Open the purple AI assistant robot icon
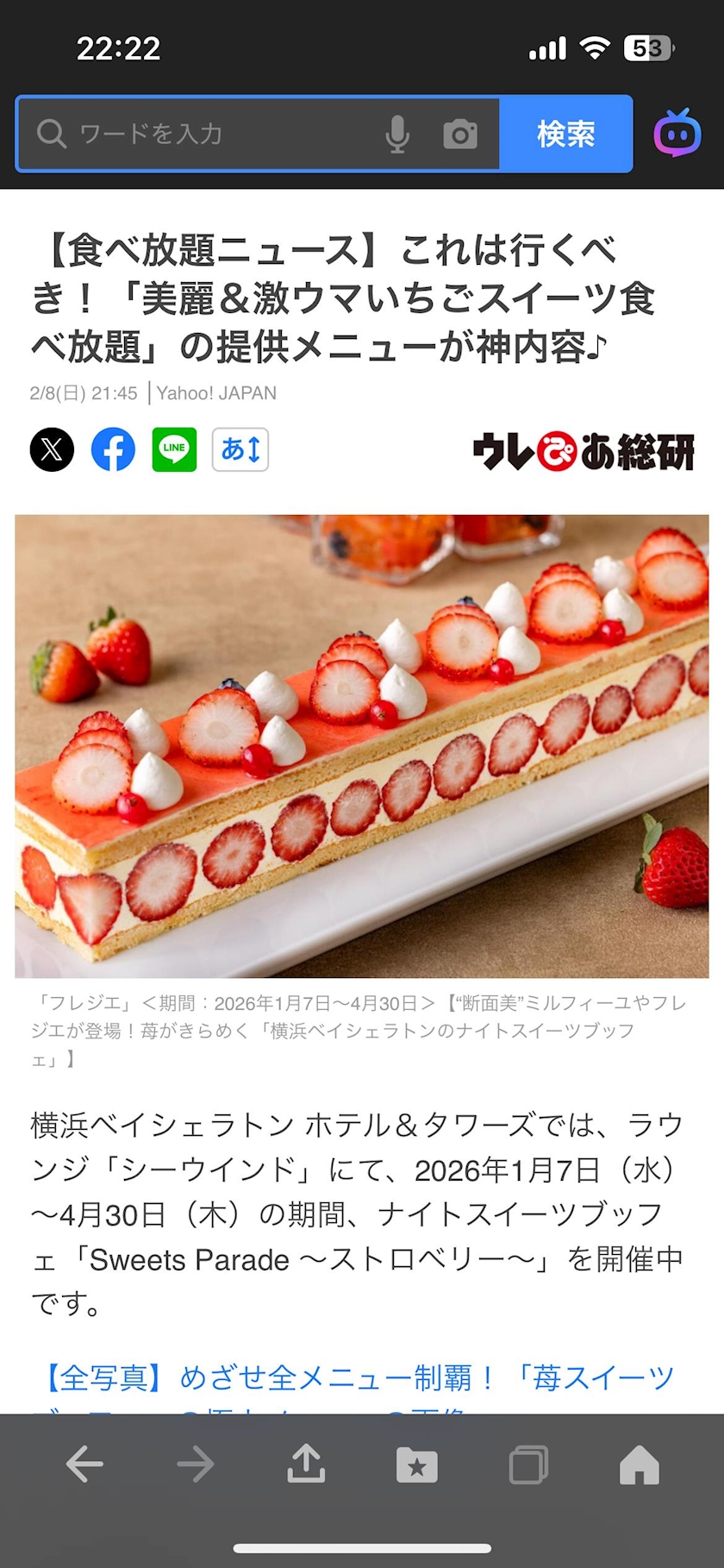 [677, 133]
